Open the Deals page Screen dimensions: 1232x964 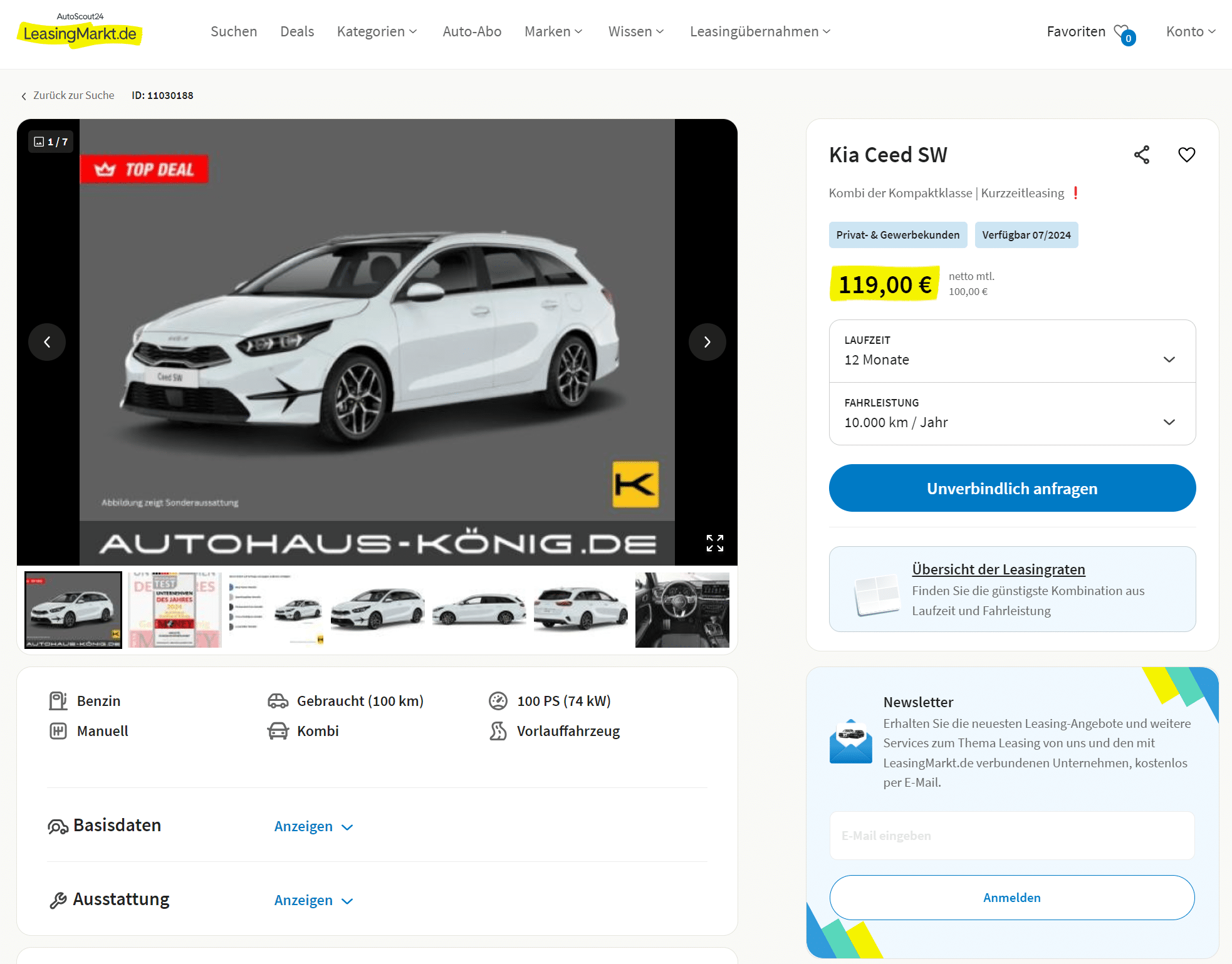[297, 31]
